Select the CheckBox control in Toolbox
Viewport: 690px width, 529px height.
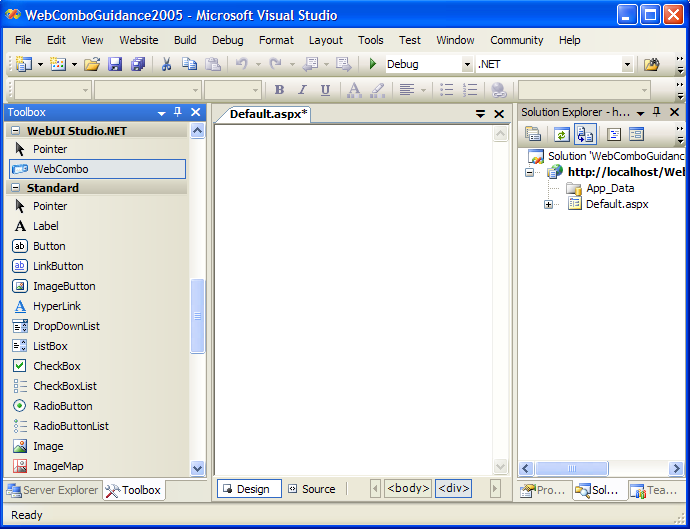tap(56, 366)
